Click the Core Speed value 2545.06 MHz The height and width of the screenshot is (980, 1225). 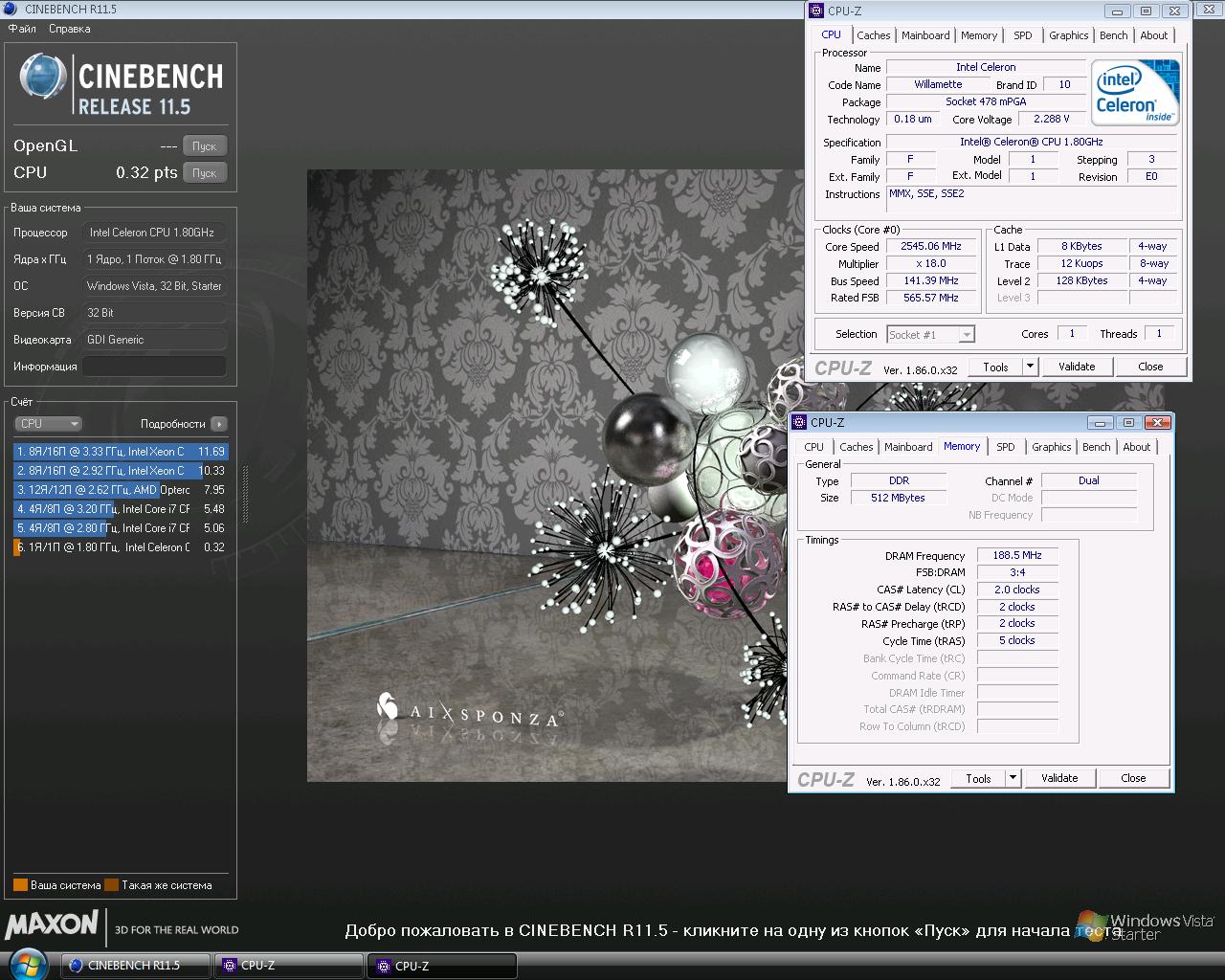coord(931,246)
